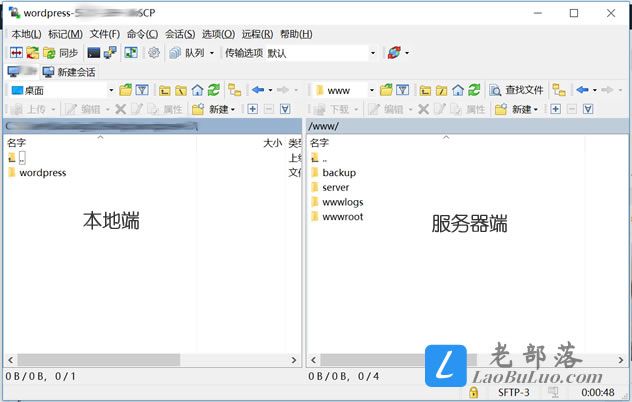Open the 标记(M) menu

(65, 34)
